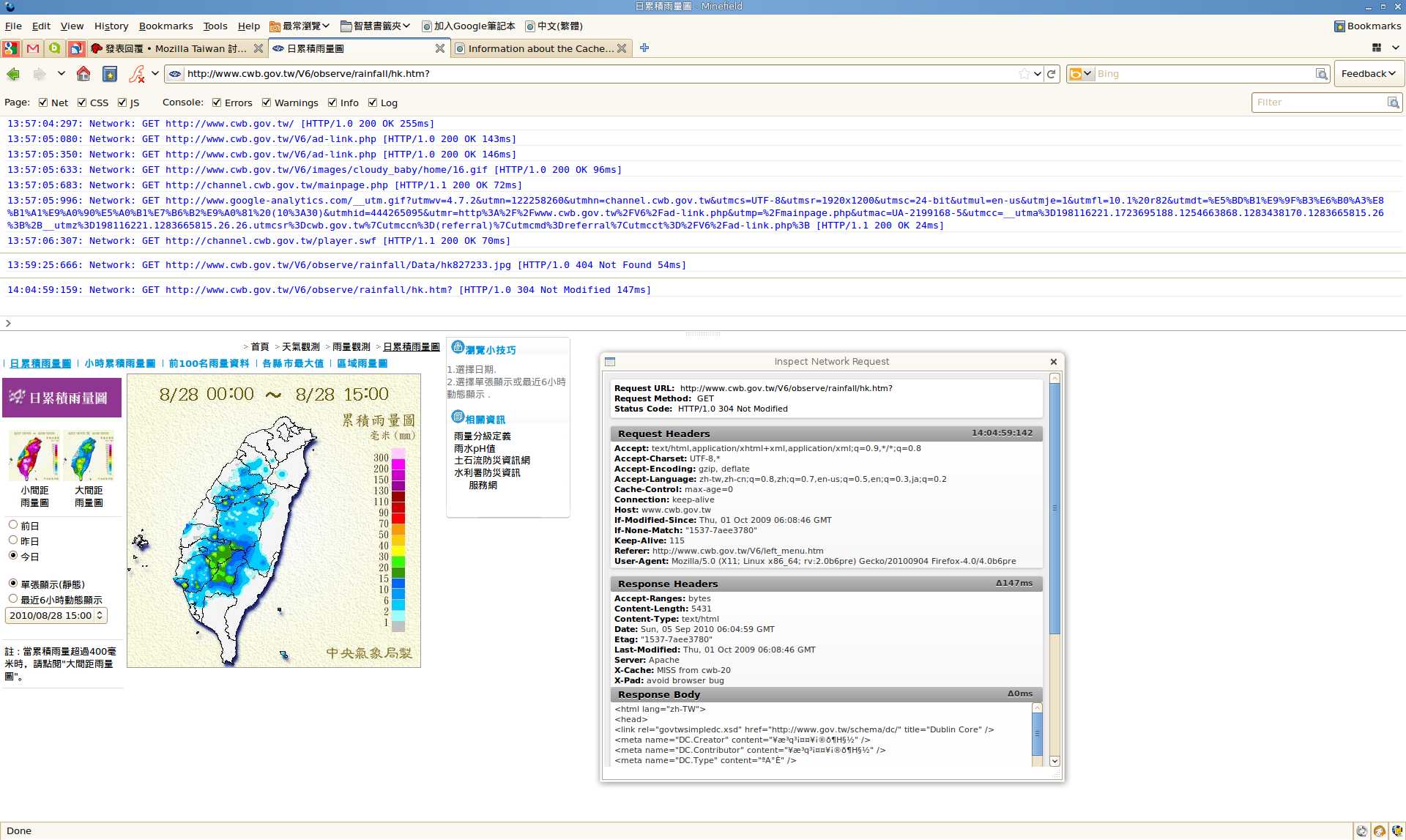Click the Inspect Network Request panel scrollbar
1406x840 pixels.
click(1054, 508)
